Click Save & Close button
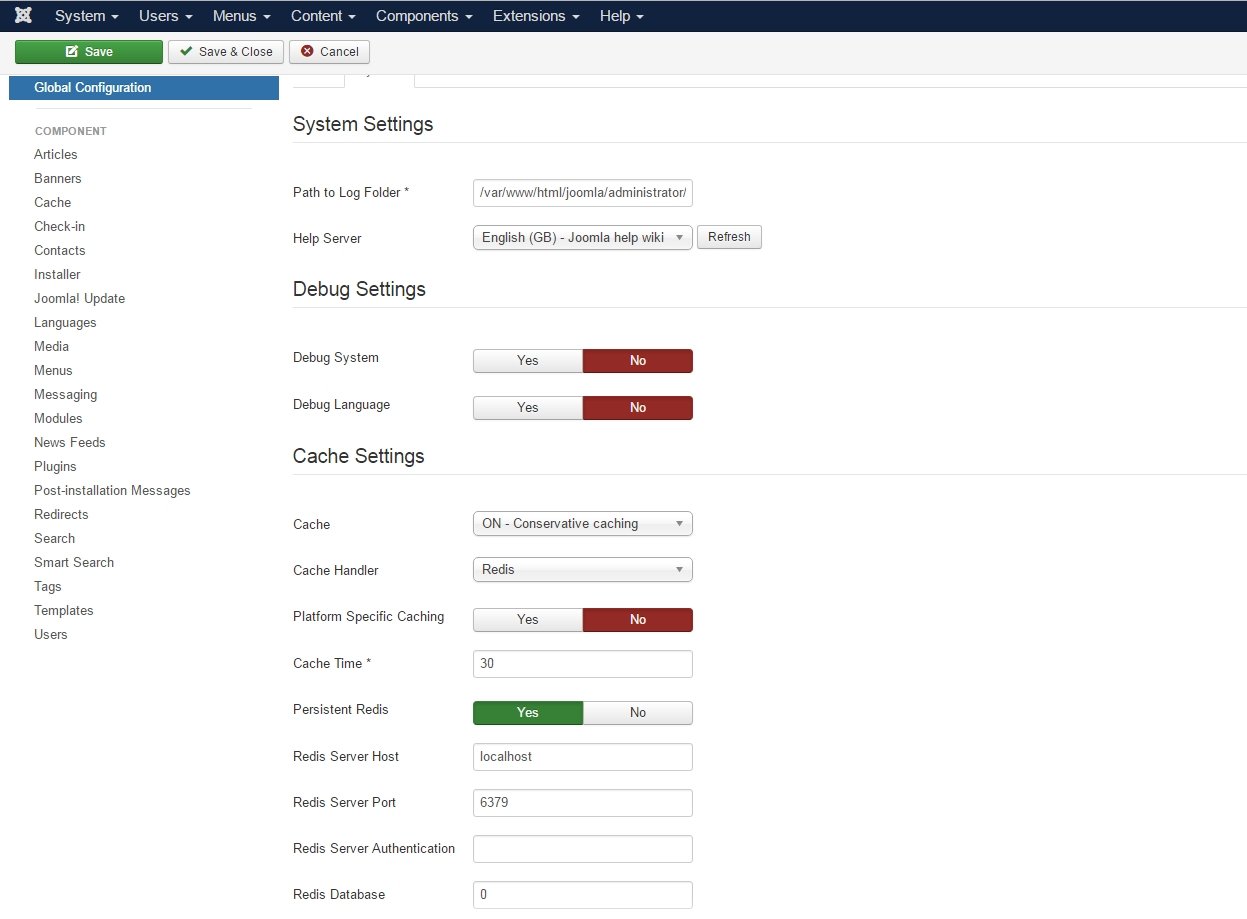Screen dimensions: 1247x919 click(226, 52)
